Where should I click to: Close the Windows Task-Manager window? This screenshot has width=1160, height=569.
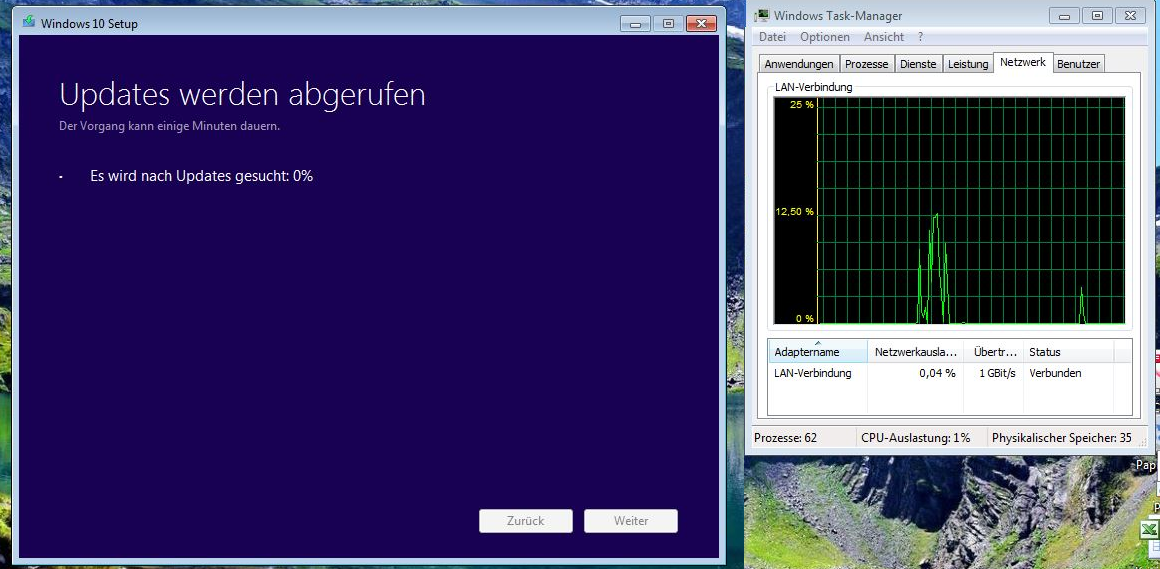point(1130,15)
